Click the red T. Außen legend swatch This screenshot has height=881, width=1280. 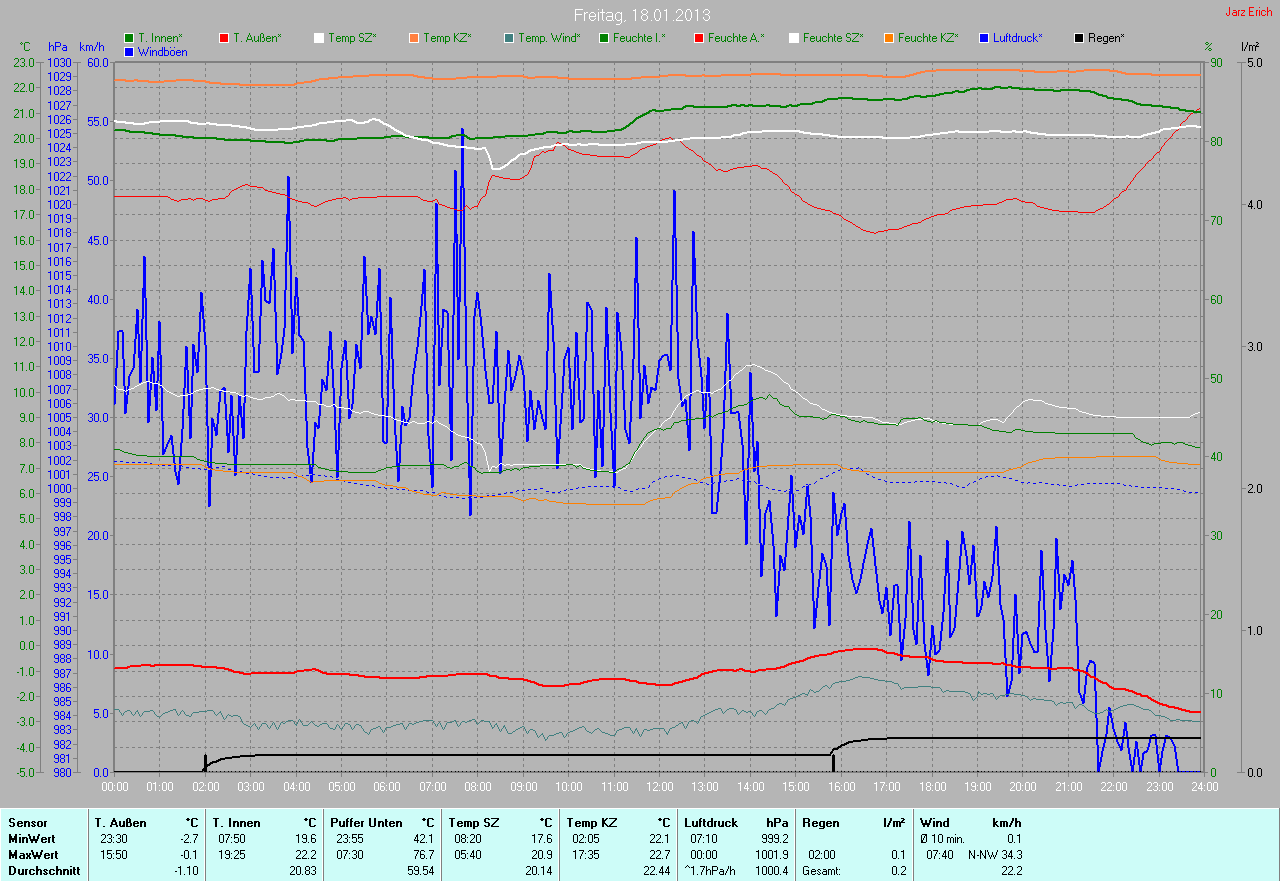click(x=224, y=38)
